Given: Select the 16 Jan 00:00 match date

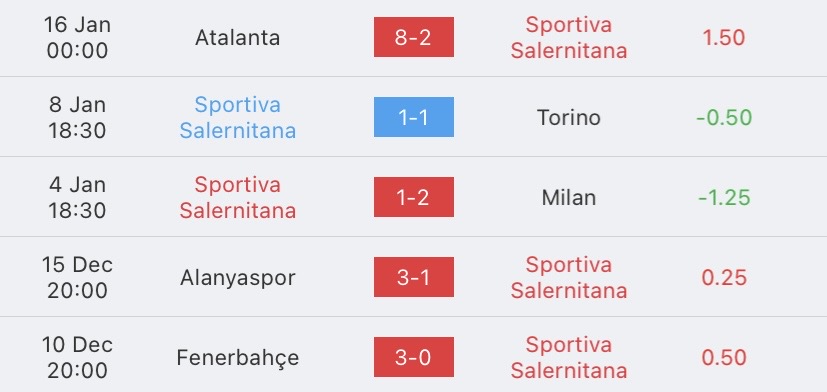Looking at the screenshot, I should [x=77, y=37].
